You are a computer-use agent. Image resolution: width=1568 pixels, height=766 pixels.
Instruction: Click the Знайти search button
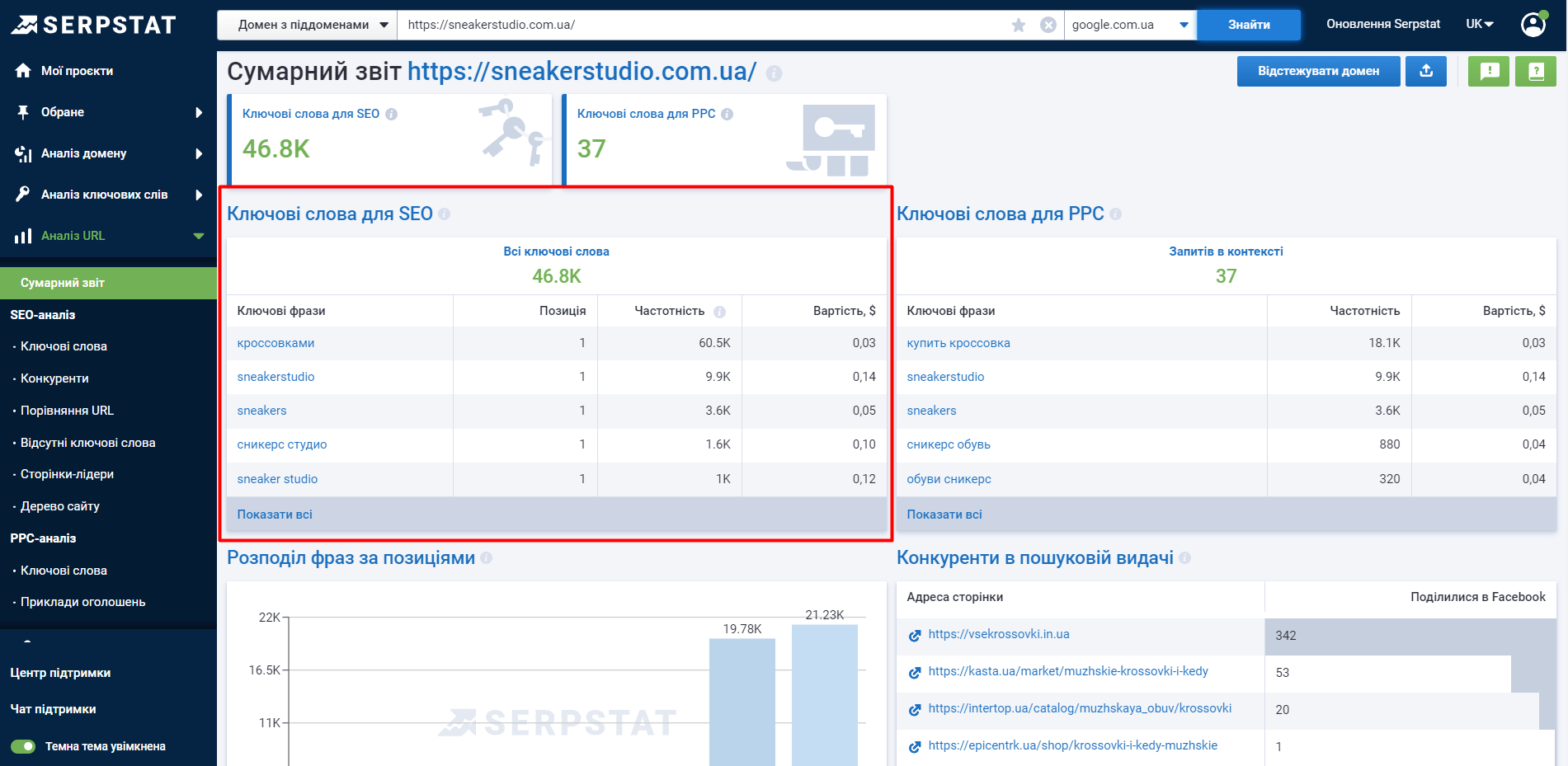1248,25
